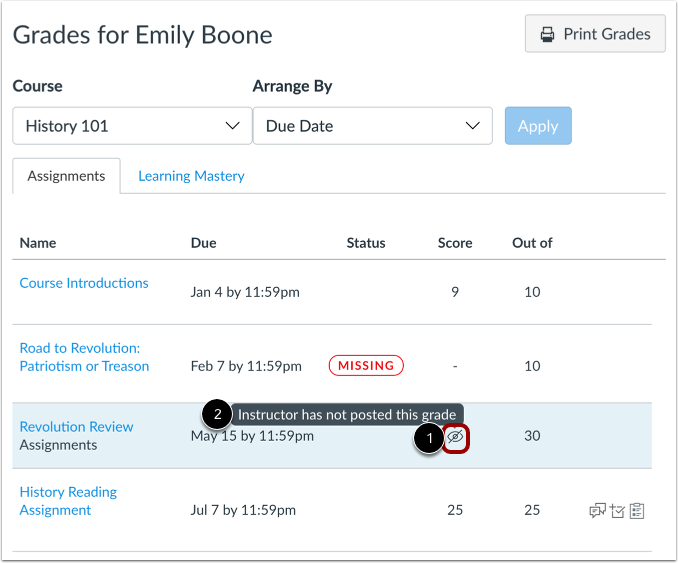Click the hidden-grade eye icon for Revolution Review
The width and height of the screenshot is (678, 563).
click(455, 437)
